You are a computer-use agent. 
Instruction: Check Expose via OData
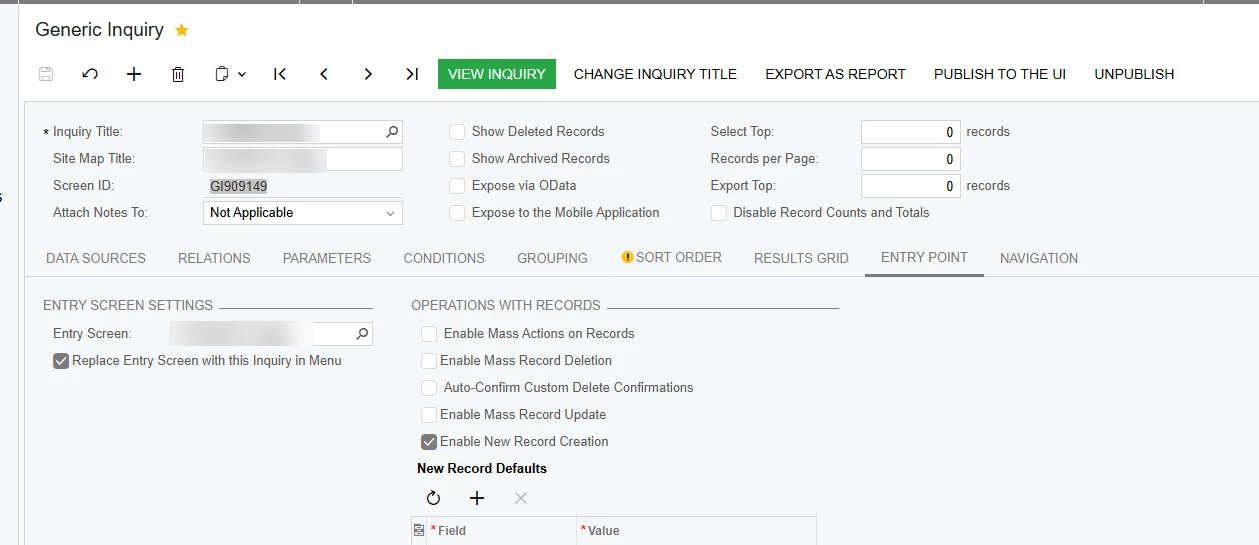(457, 185)
